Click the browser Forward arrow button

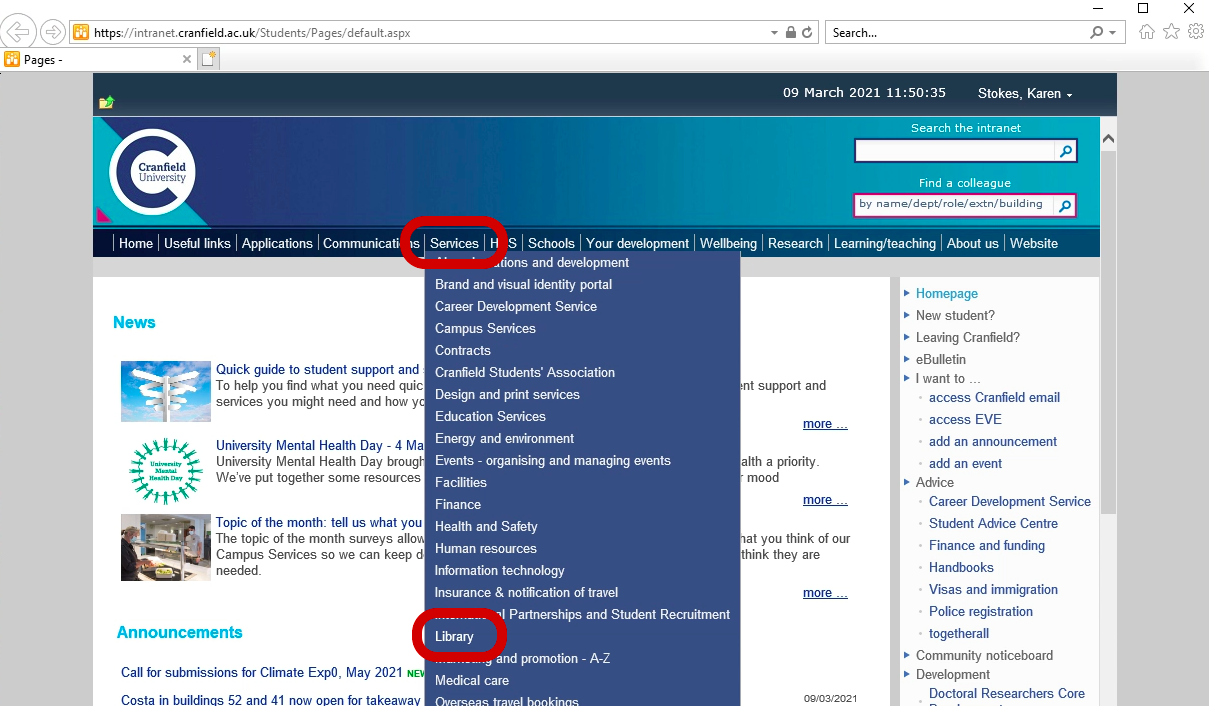coord(52,32)
